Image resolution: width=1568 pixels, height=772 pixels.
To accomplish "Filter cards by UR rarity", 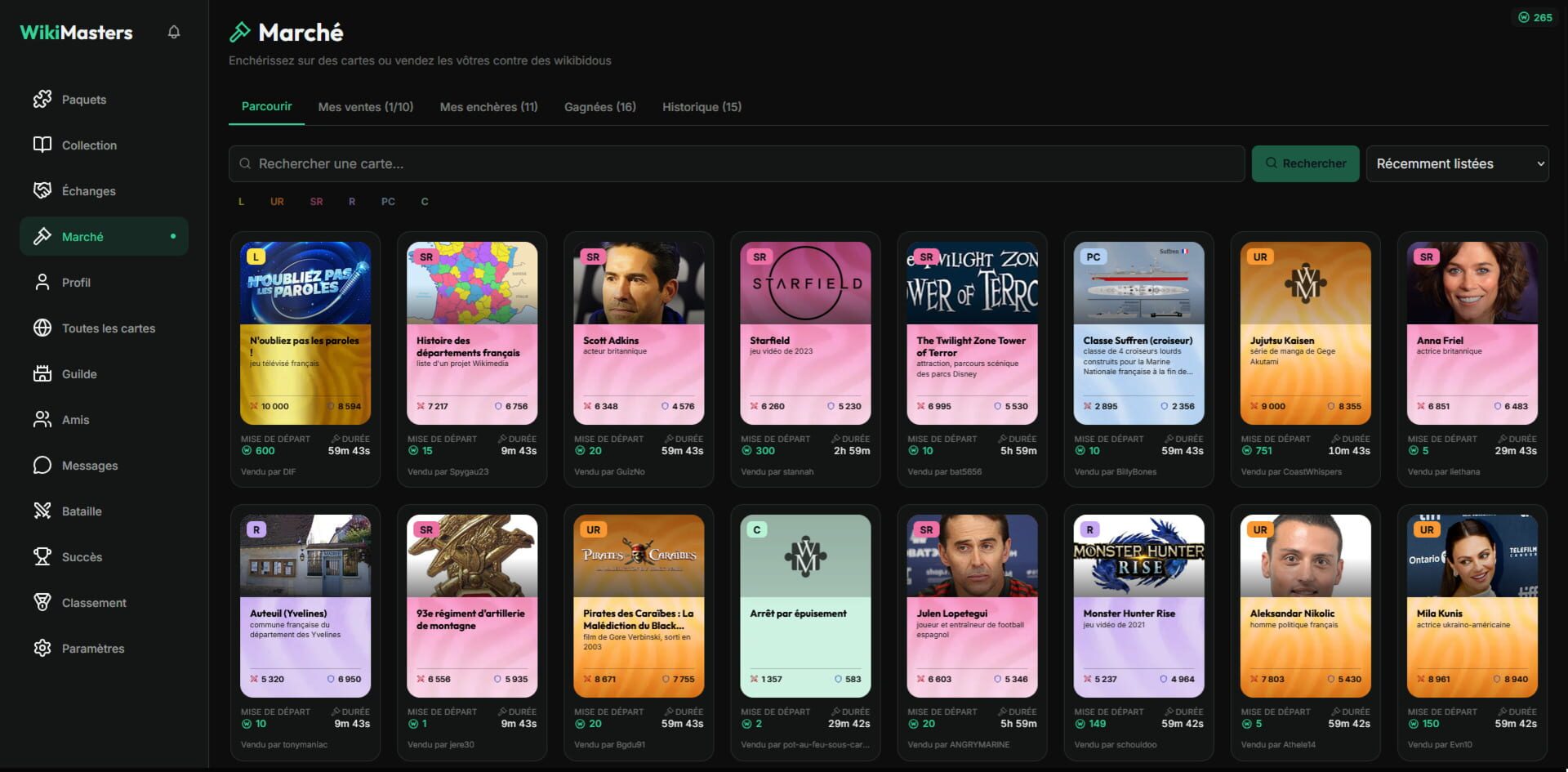I will [277, 202].
